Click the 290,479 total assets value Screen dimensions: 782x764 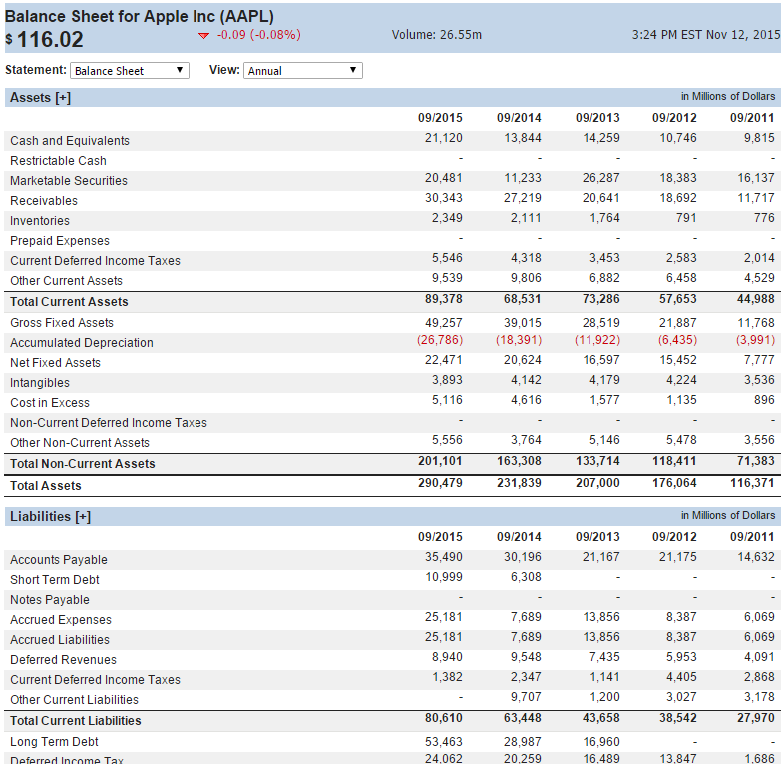[440, 483]
